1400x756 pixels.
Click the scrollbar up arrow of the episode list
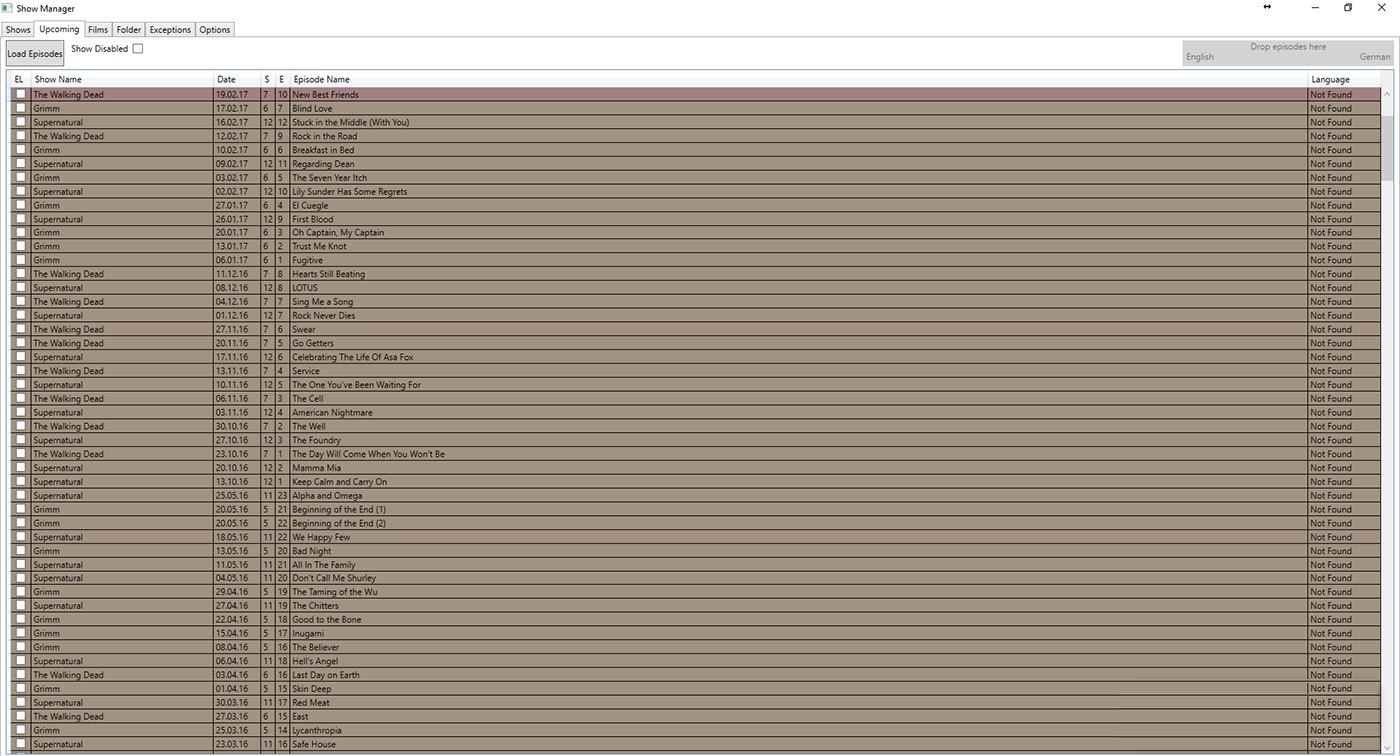pyautogui.click(x=1387, y=94)
